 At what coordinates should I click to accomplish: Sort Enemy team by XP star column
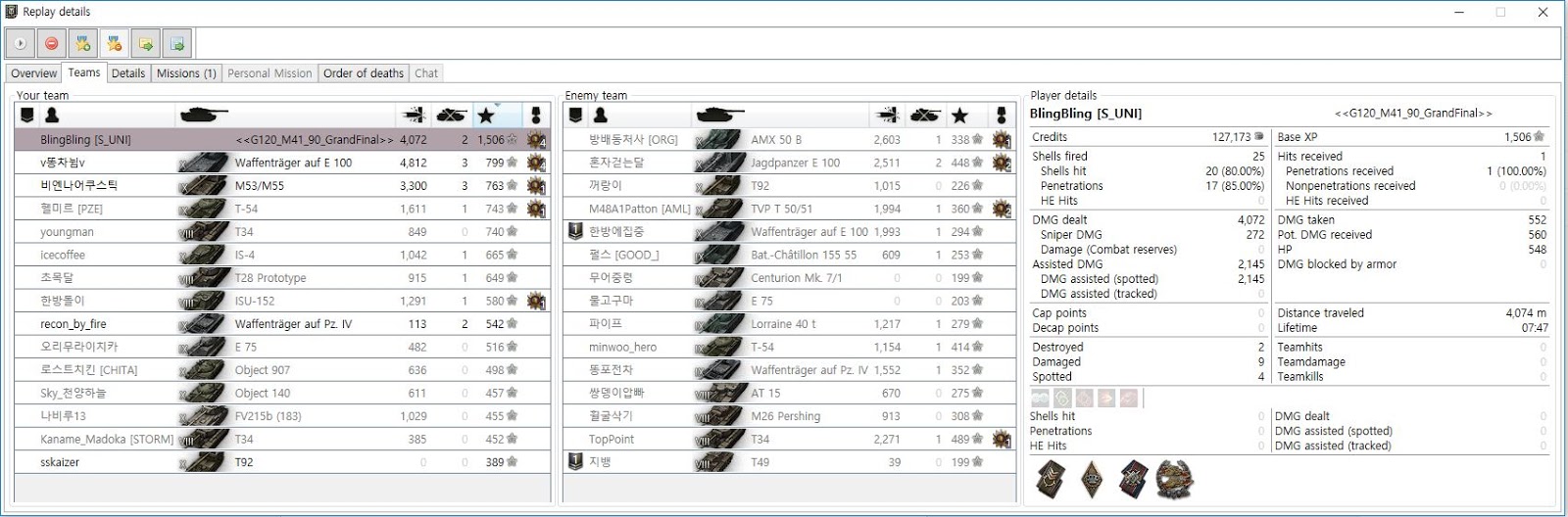960,116
